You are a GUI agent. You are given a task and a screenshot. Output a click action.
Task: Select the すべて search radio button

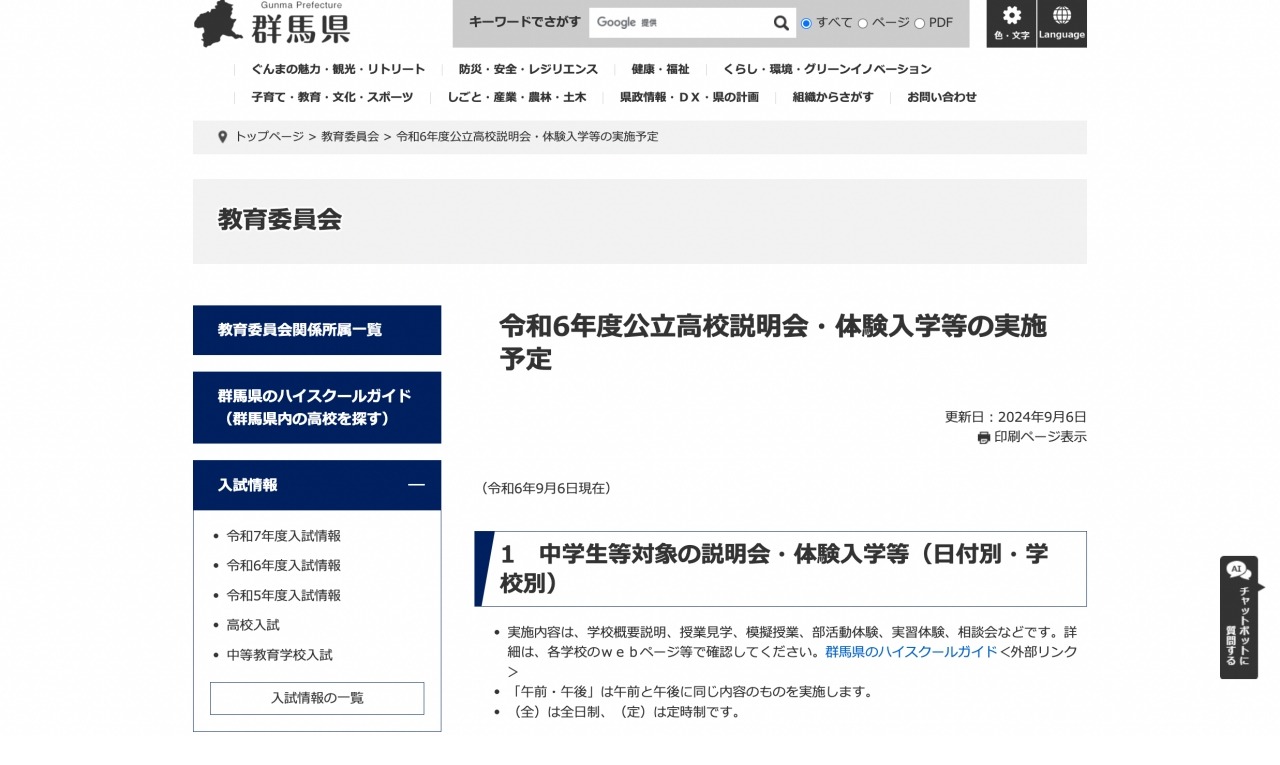(x=807, y=23)
